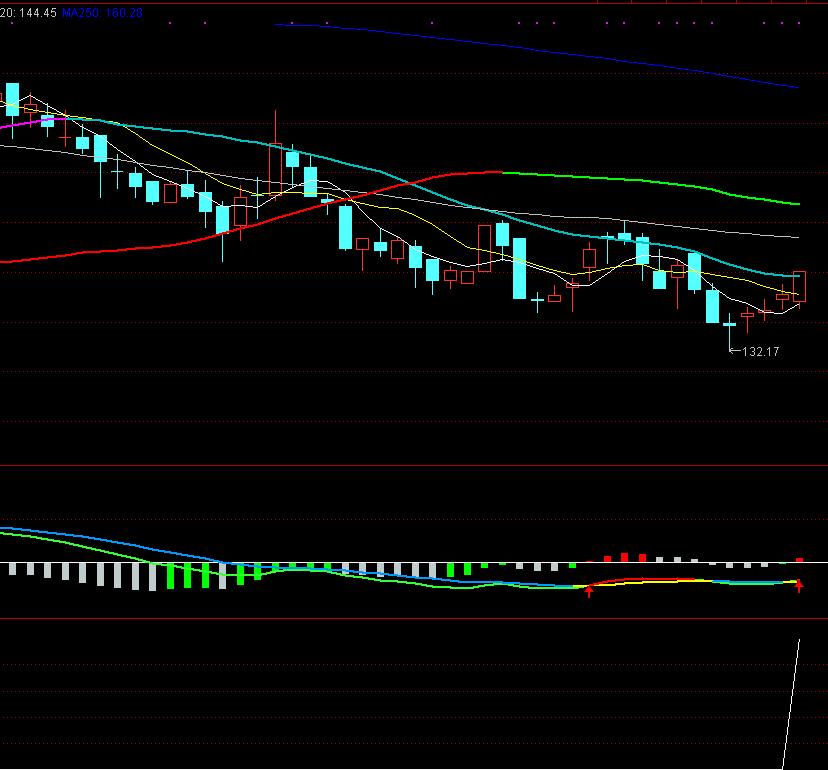Click the first red golden-cross arrow on MACD
828x770 pixels.
589,591
